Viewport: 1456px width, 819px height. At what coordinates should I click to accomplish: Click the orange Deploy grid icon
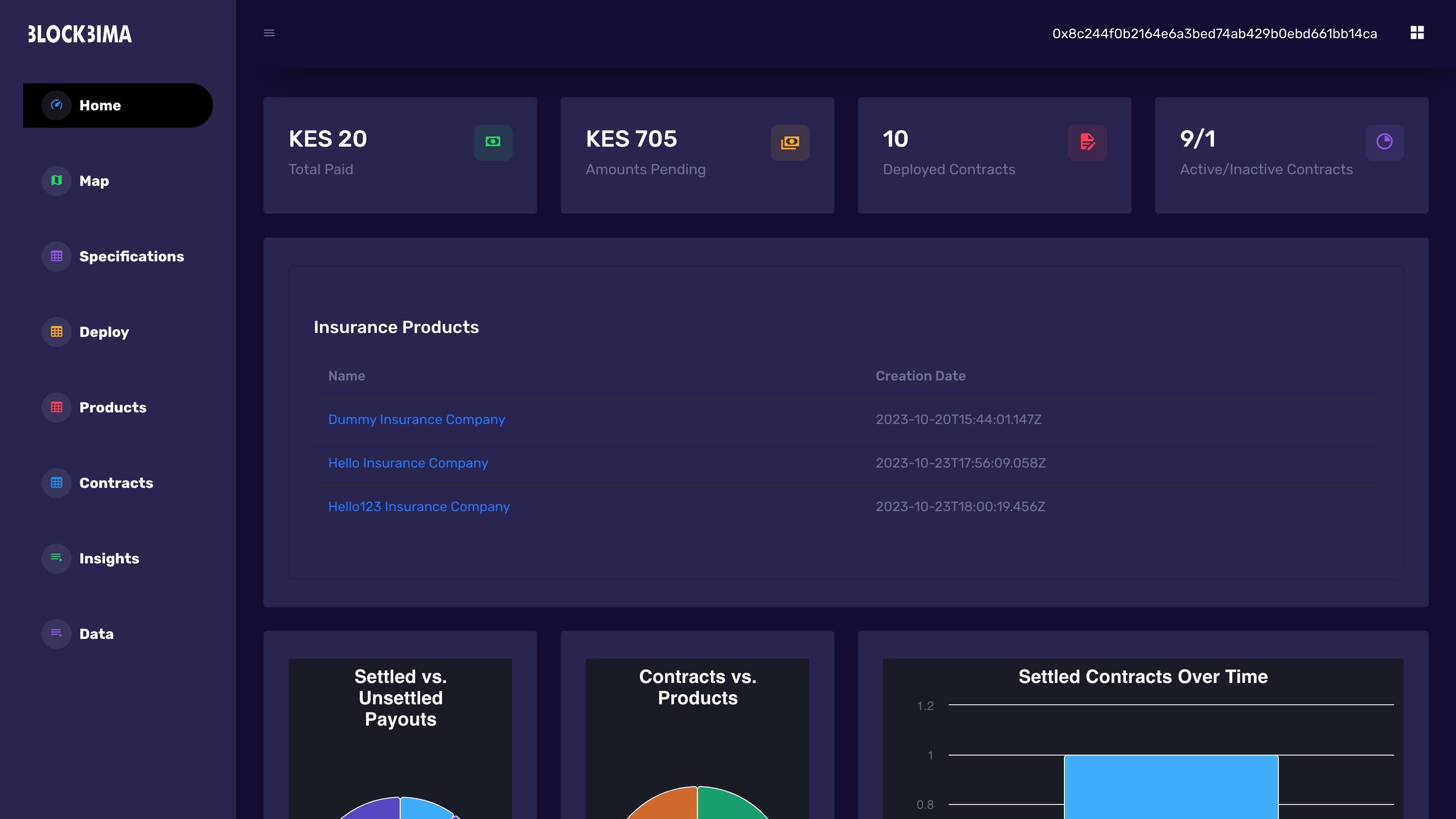click(57, 332)
